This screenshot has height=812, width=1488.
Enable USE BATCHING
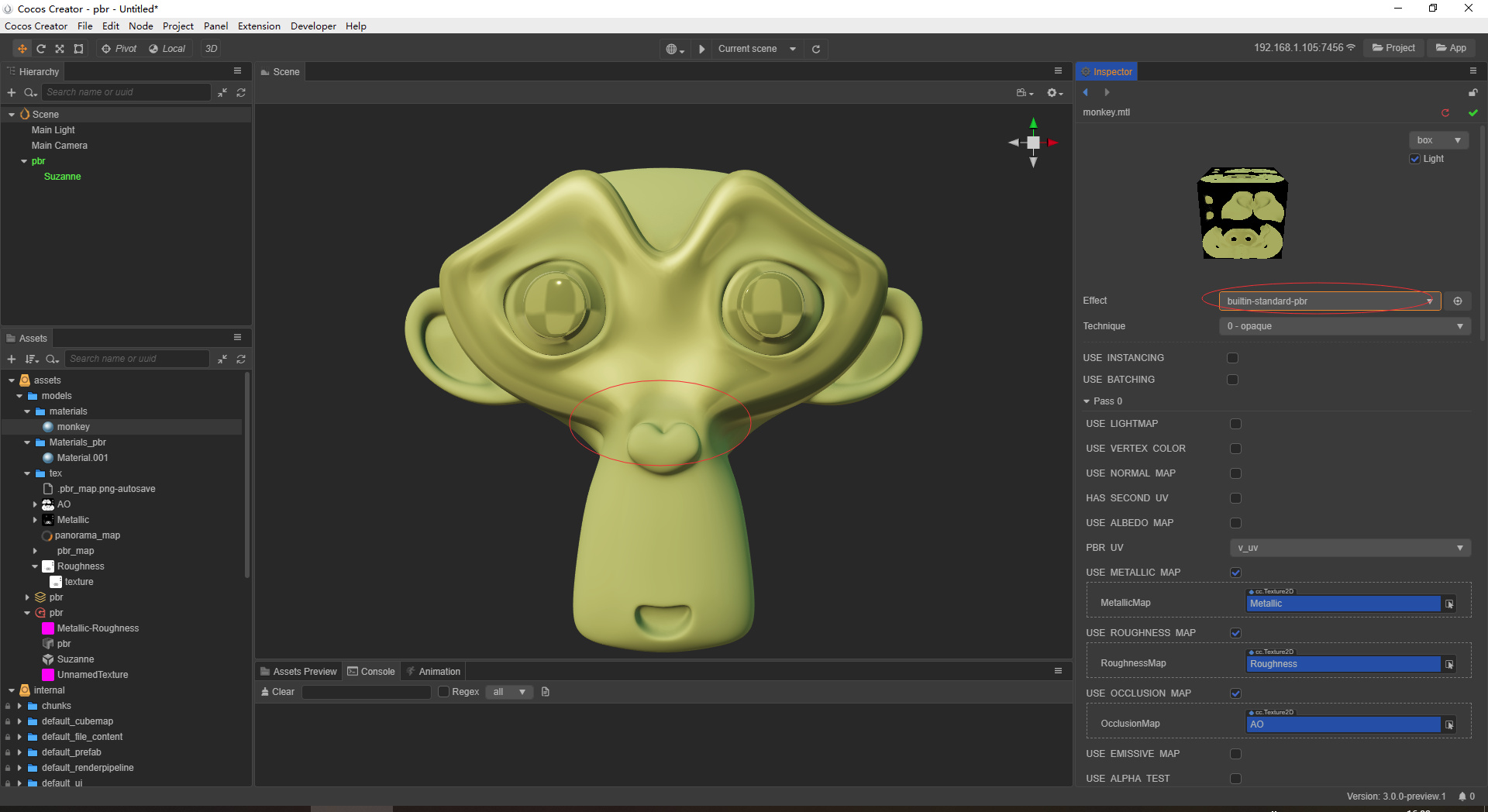click(x=1233, y=380)
